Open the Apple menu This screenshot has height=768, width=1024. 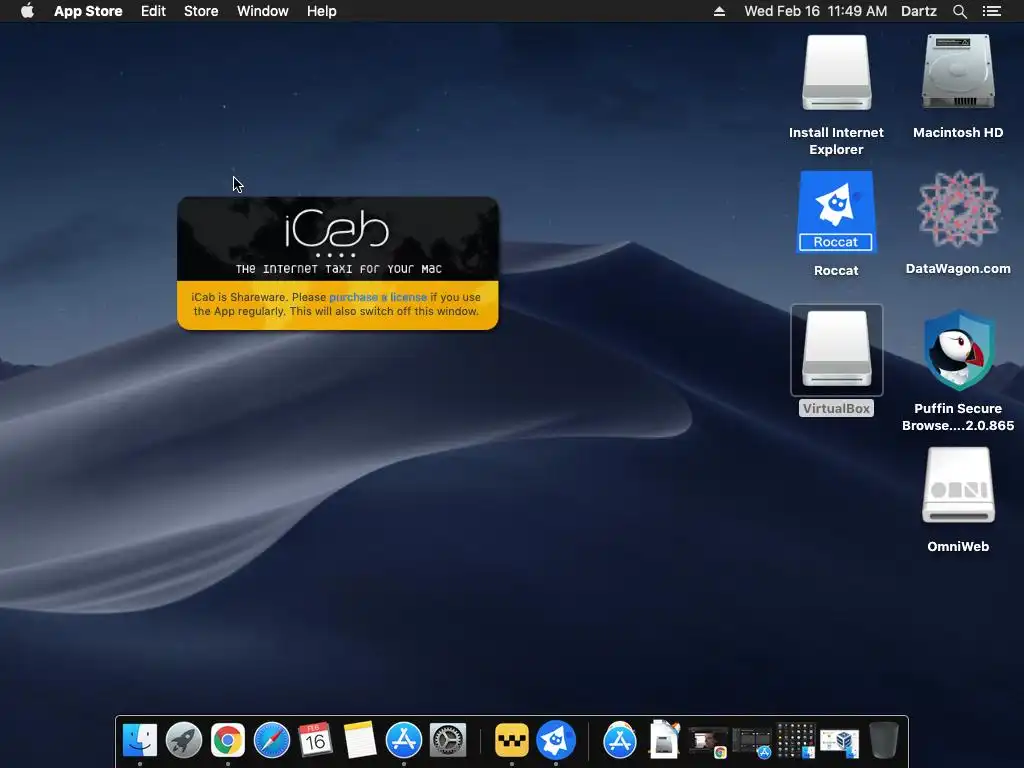click(x=27, y=11)
